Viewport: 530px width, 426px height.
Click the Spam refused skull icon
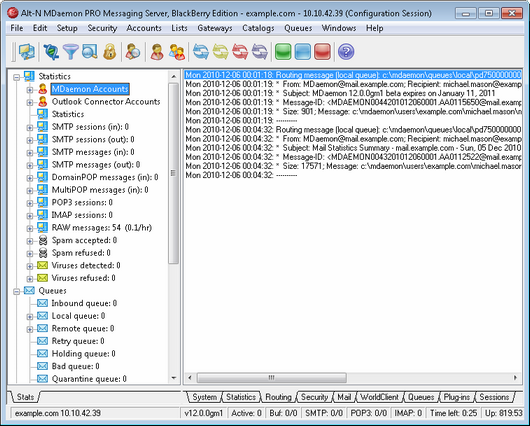pos(43,253)
